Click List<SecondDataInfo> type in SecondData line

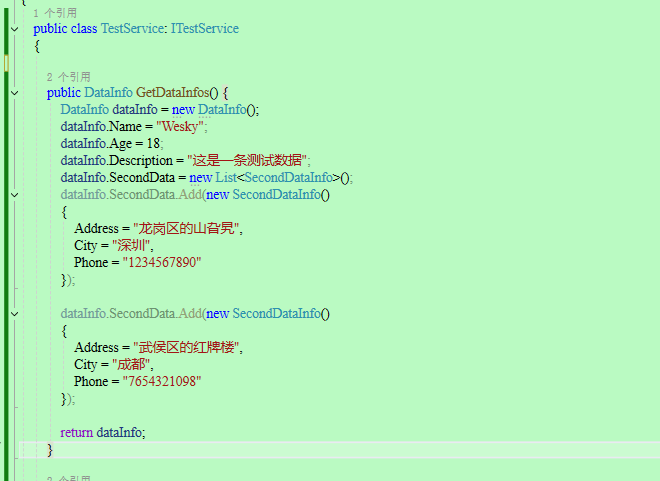[278, 178]
